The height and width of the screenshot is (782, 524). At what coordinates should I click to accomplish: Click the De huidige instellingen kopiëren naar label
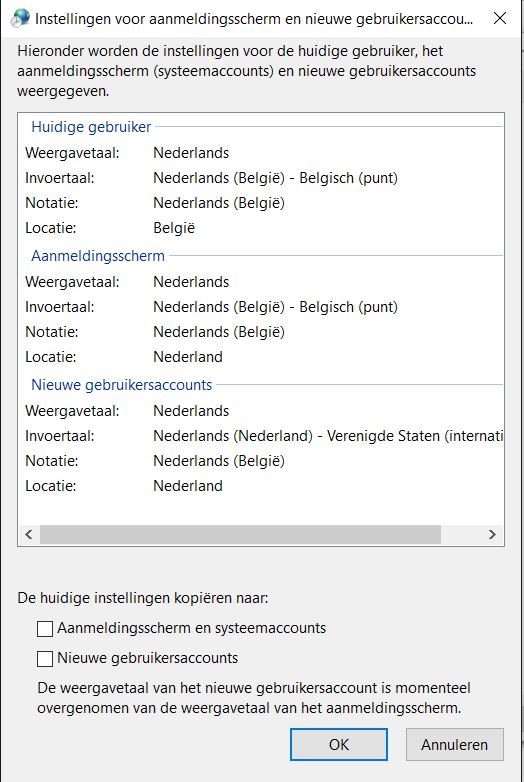143,598
